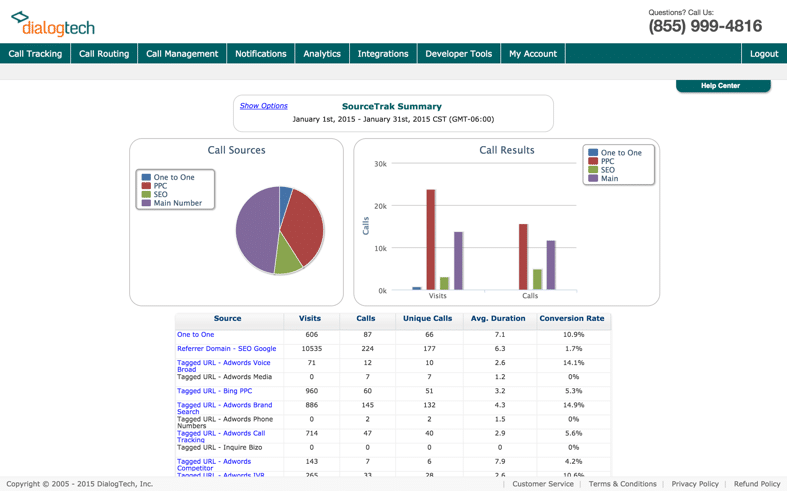Open the Developer Tools menu
Viewport: 787px width, 491px height.
pyautogui.click(x=459, y=54)
